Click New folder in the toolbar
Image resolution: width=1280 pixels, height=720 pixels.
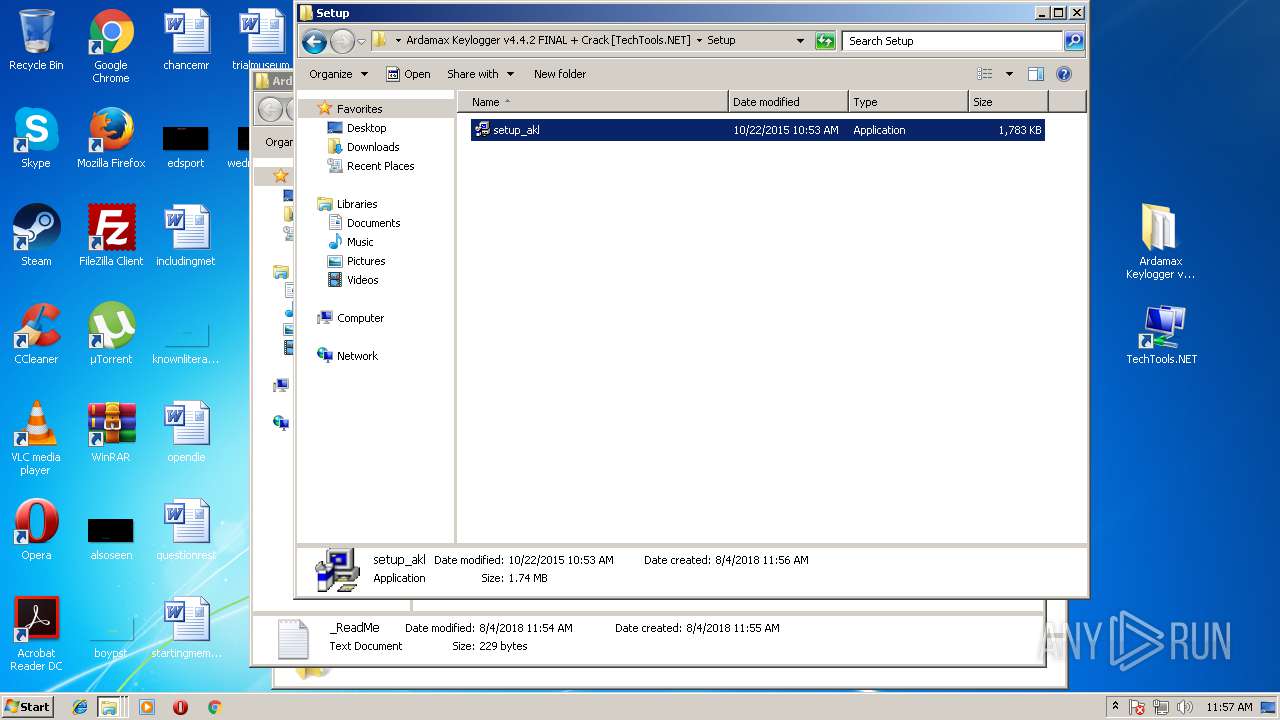(560, 74)
